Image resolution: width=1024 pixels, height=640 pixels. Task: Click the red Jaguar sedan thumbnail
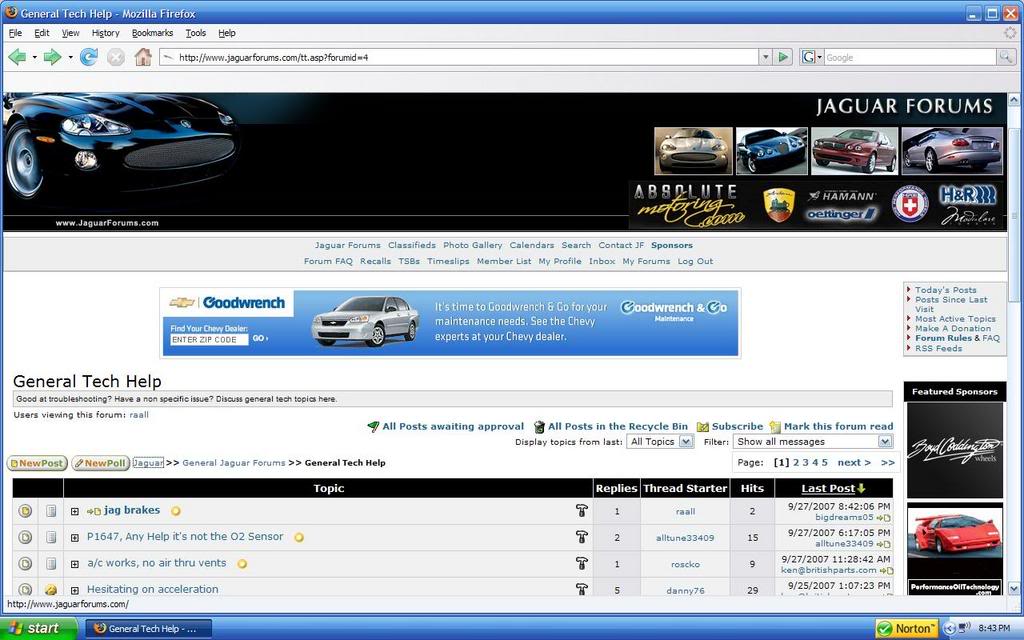(854, 152)
